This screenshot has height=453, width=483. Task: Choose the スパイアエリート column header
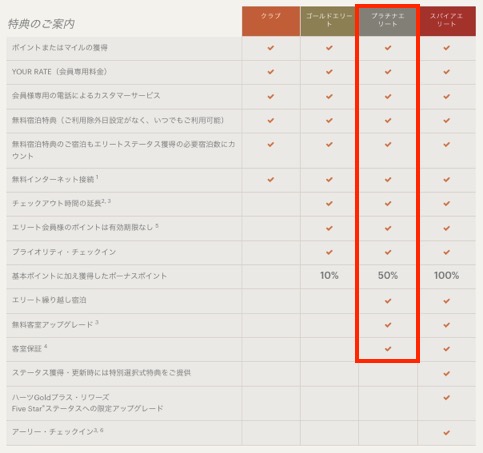446,21
